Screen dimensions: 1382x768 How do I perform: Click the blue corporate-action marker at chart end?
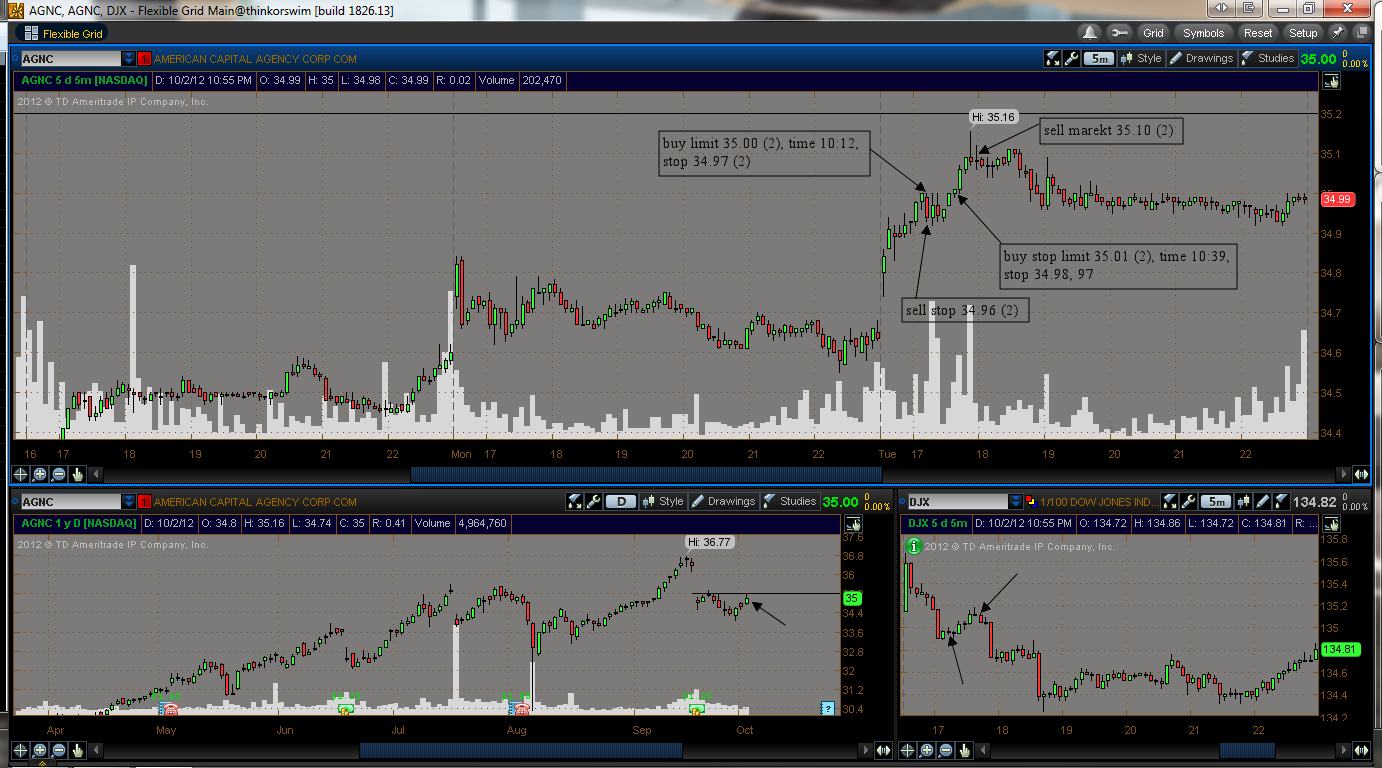[827, 708]
